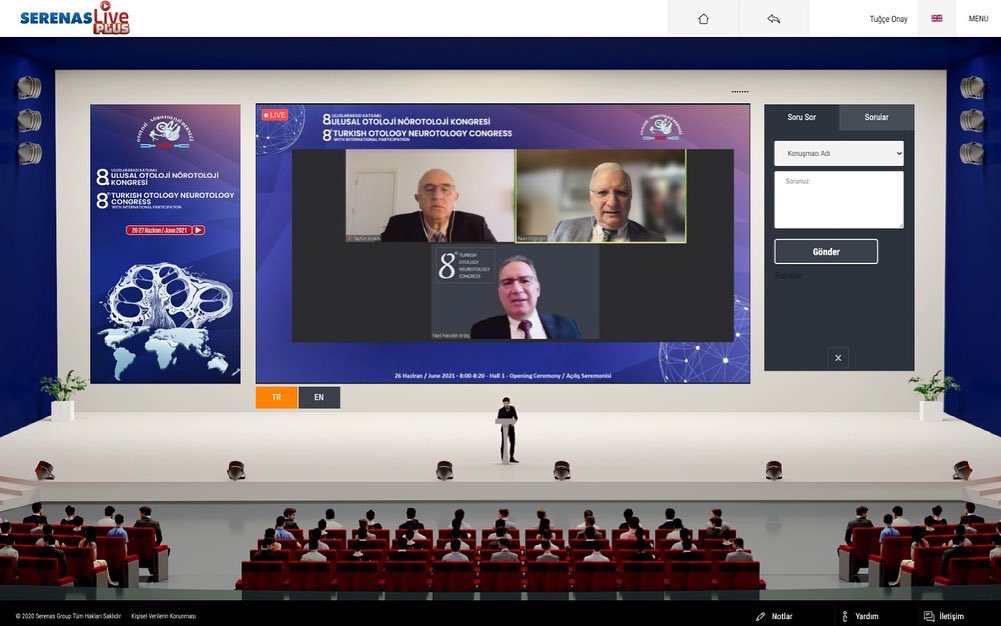Screen dimensions: 1001x626
Task: Click the LIVE indicator badge
Action: [275, 115]
